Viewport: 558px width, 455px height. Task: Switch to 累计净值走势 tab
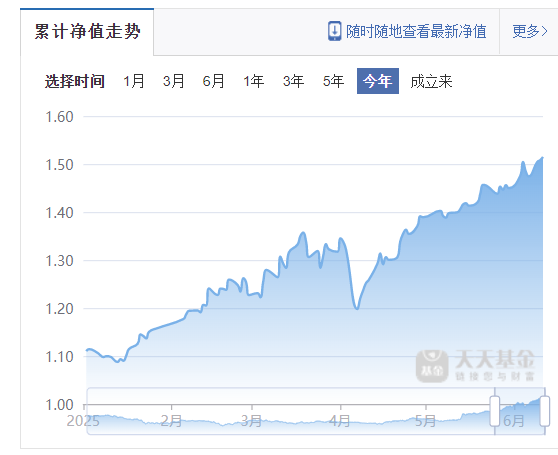[x=87, y=32]
